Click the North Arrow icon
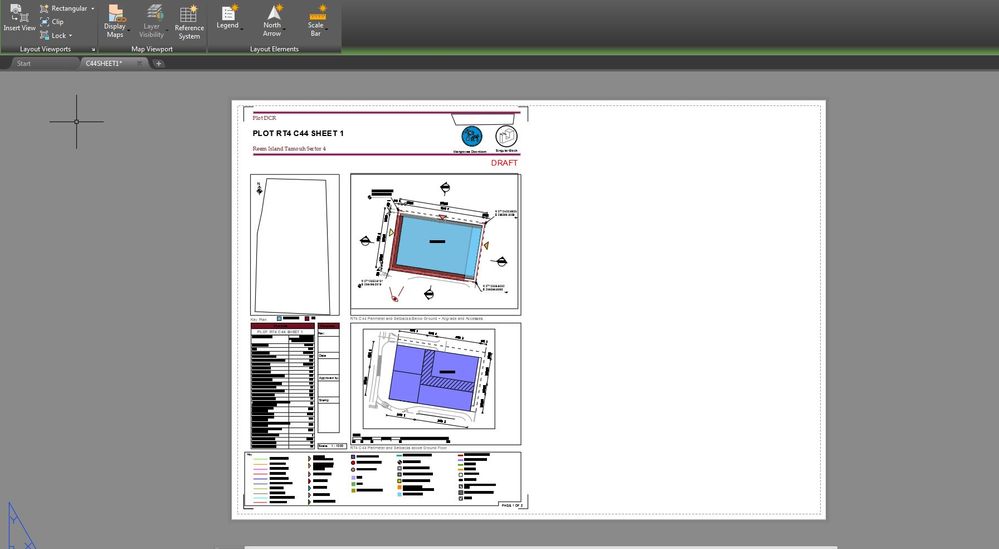Viewport: 999px width, 549px height. (x=274, y=12)
